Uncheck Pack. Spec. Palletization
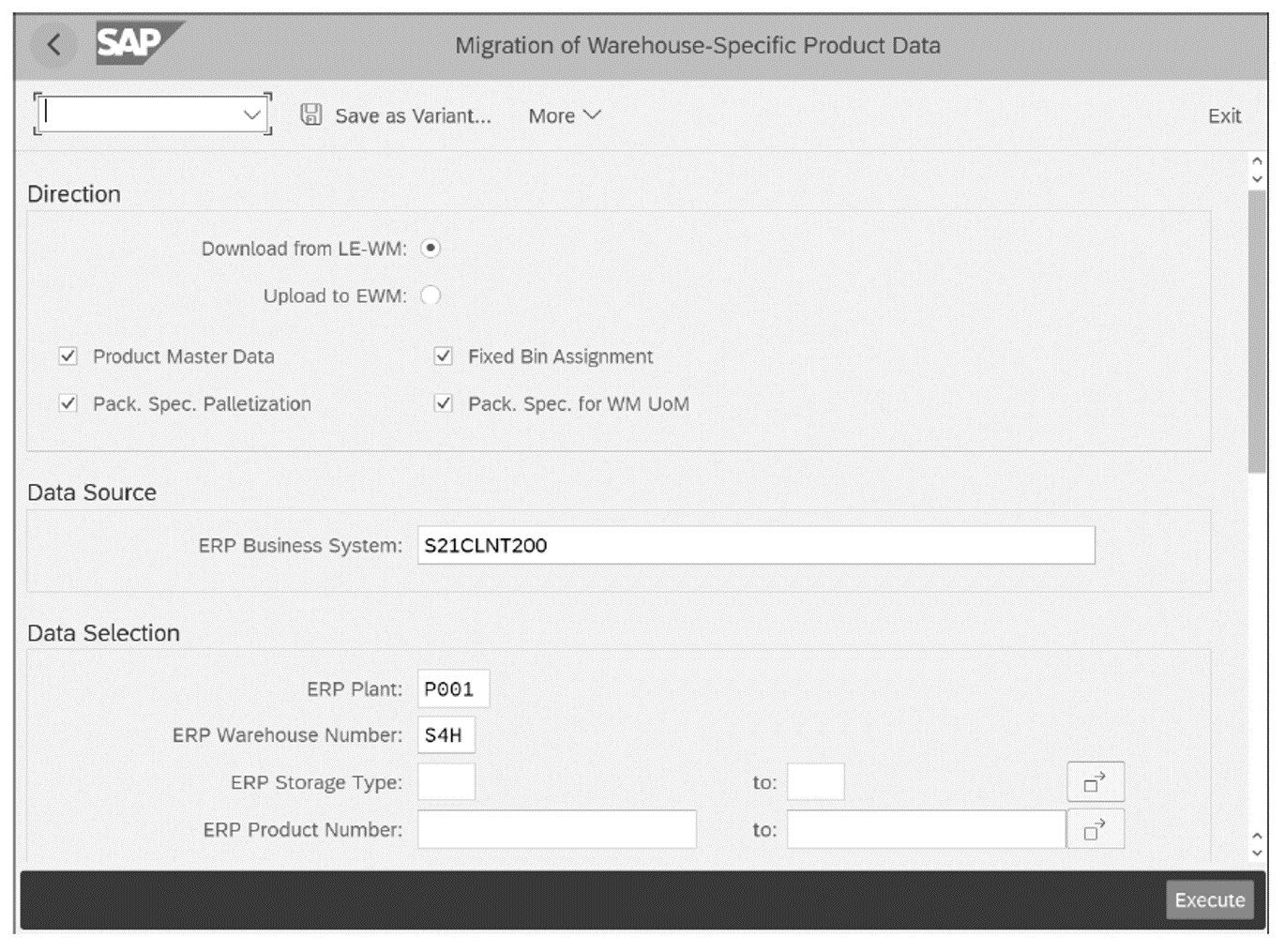Image resolution: width=1285 pixels, height=952 pixels. (67, 403)
